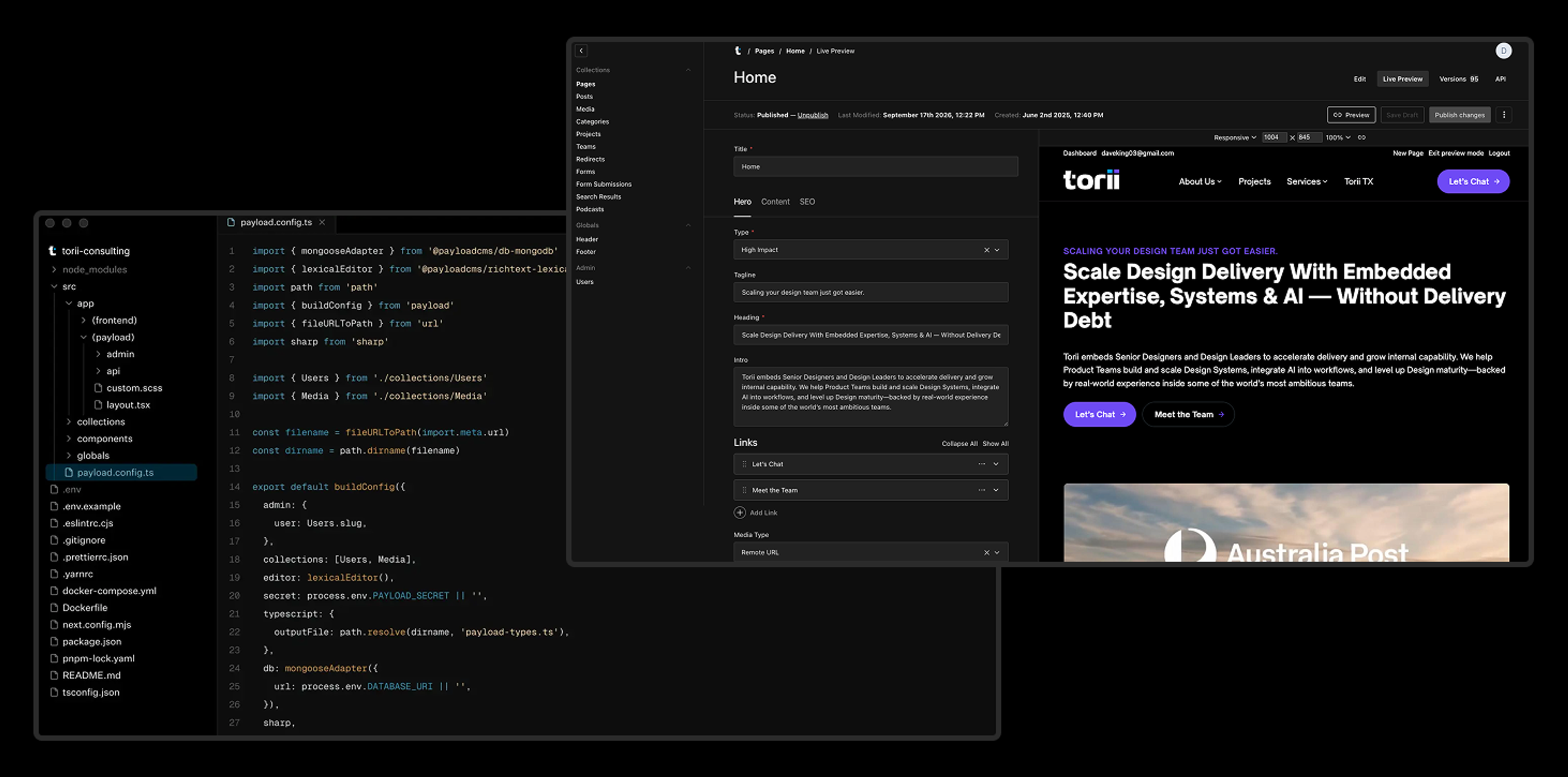This screenshot has width=1568, height=777.
Task: Click the torii-consulting project icon
Action: pos(52,251)
